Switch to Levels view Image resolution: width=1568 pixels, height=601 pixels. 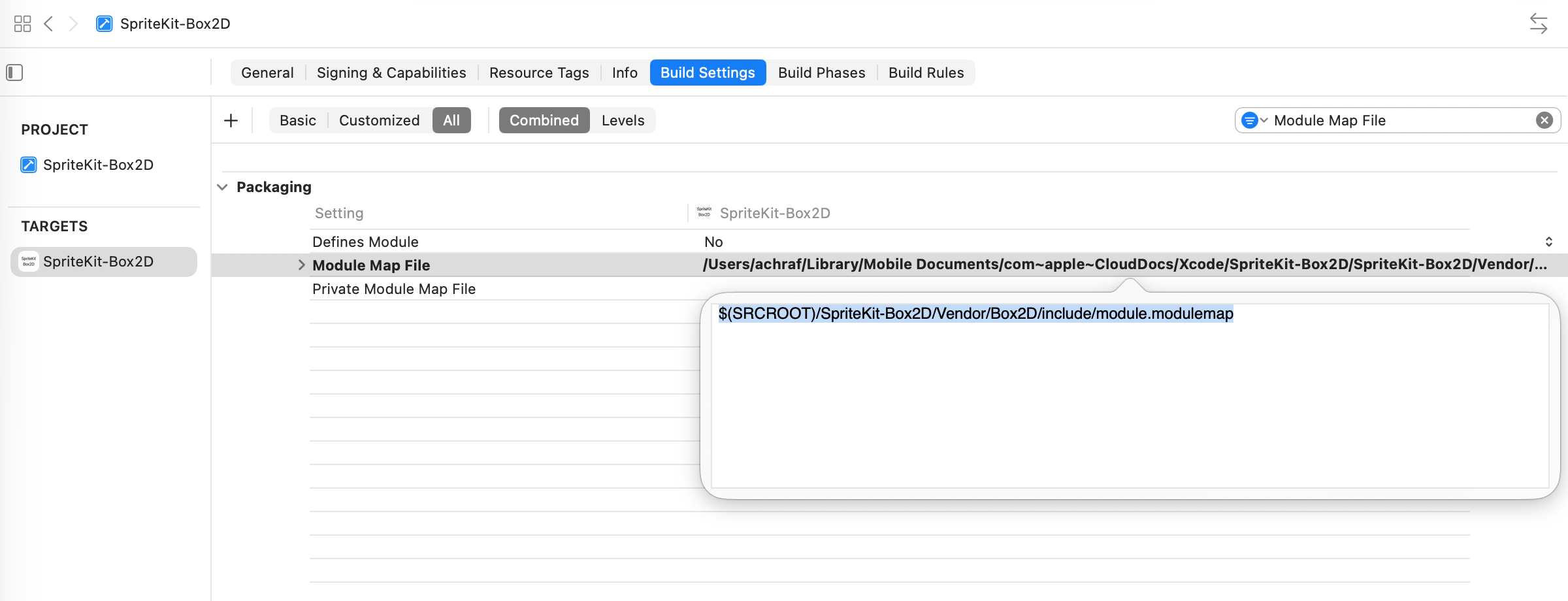tap(623, 120)
